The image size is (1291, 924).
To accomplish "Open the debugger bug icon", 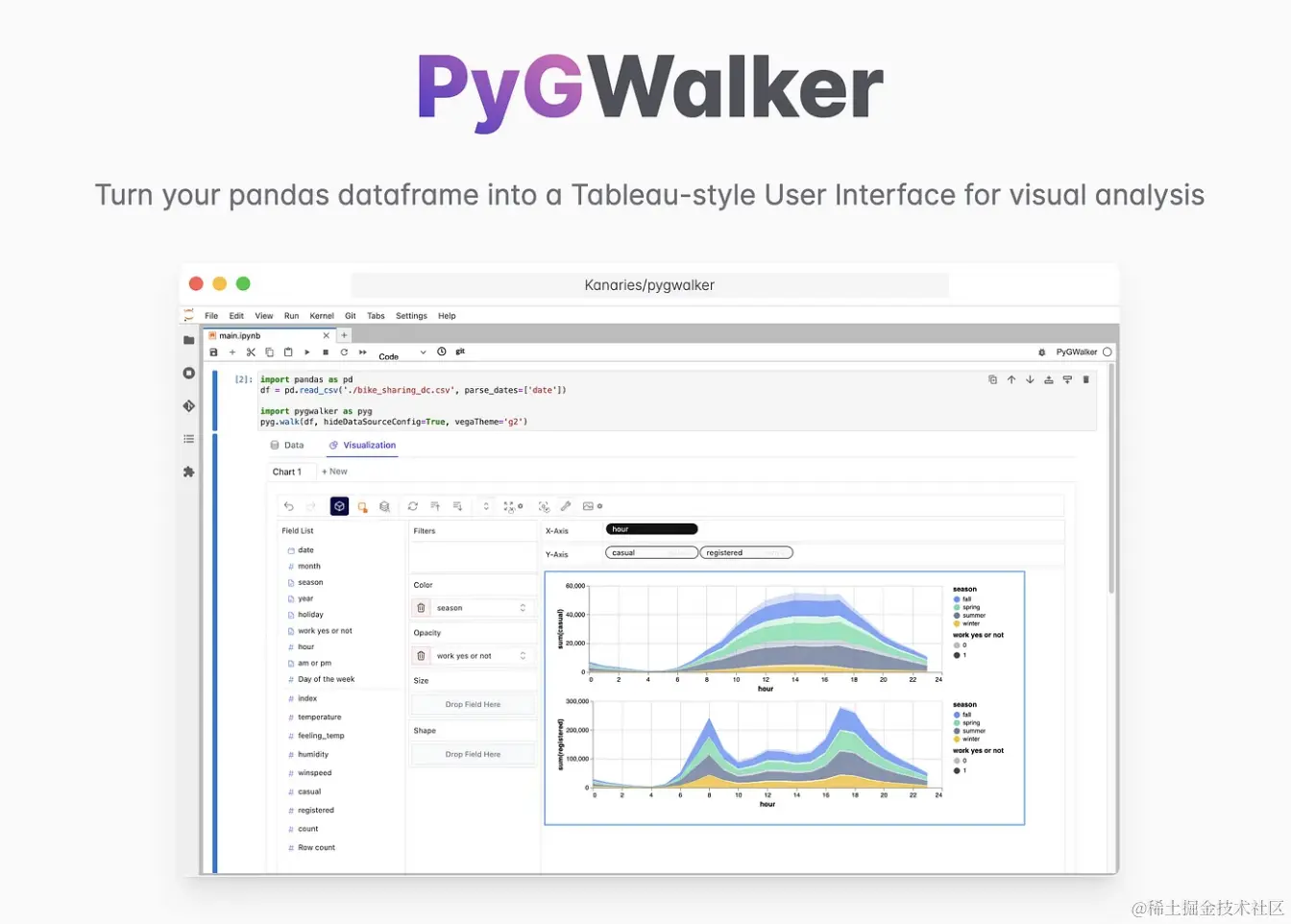I will [1041, 353].
